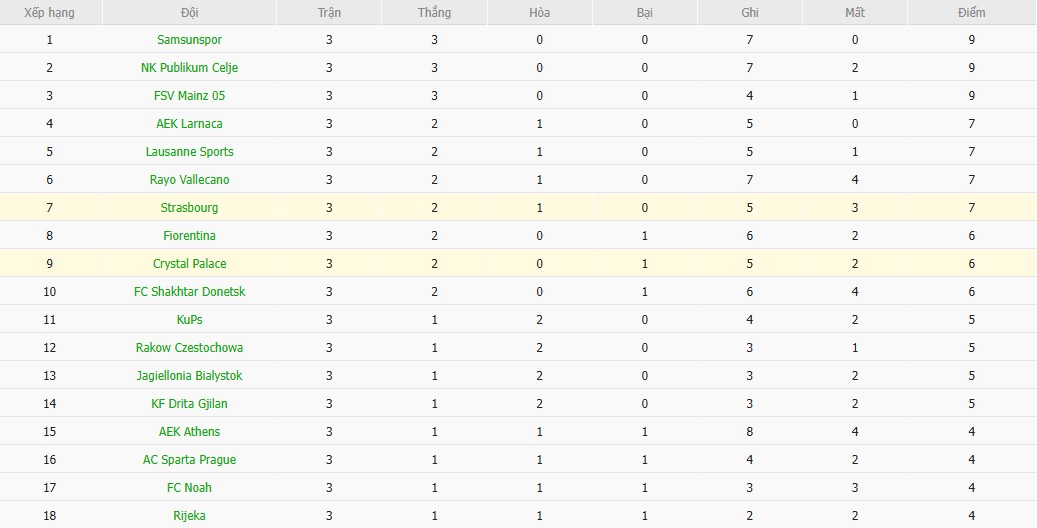Click the Điểm column header
The width and height of the screenshot is (1037, 528).
click(970, 13)
